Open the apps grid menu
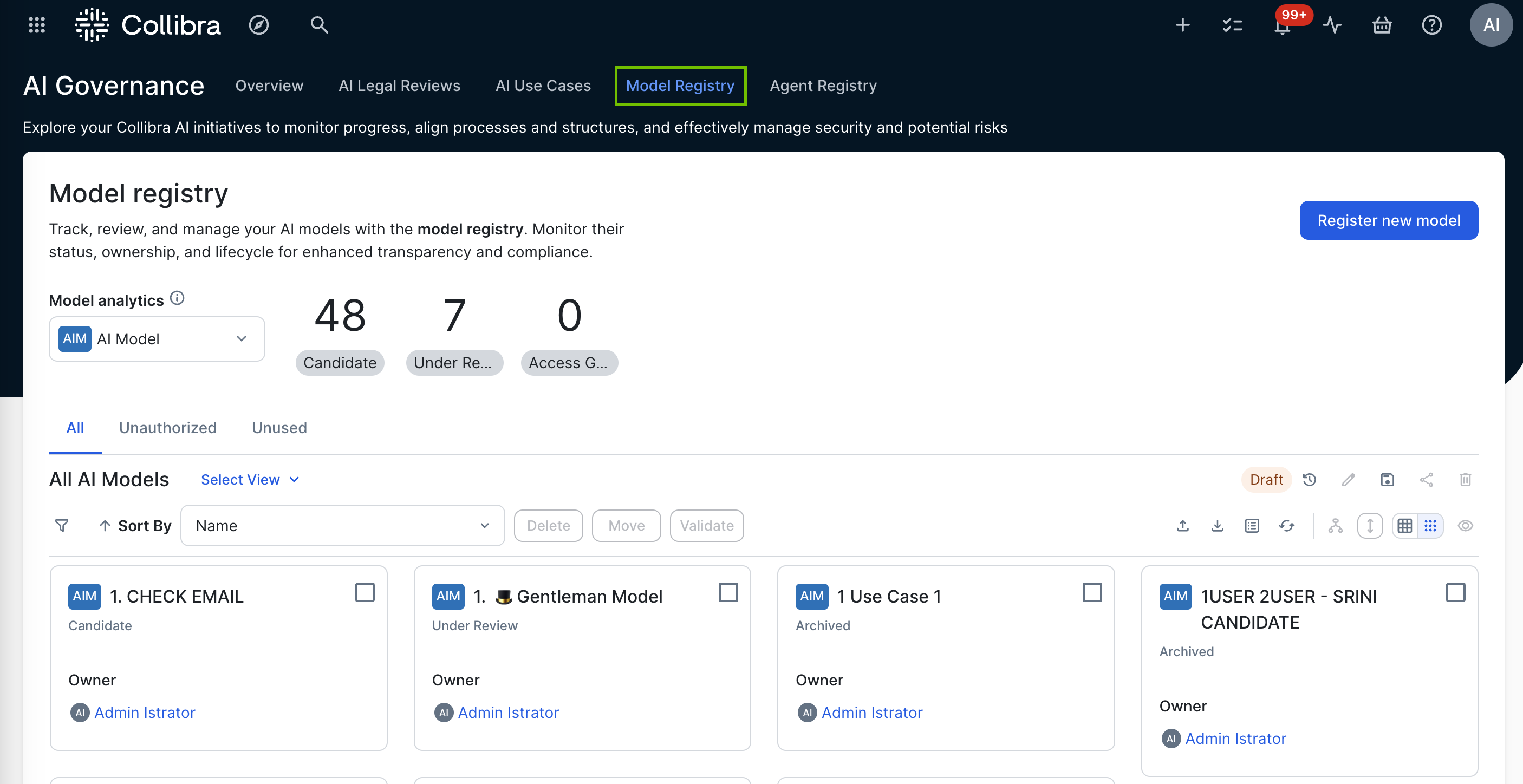Image resolution: width=1523 pixels, height=784 pixels. pyautogui.click(x=37, y=25)
